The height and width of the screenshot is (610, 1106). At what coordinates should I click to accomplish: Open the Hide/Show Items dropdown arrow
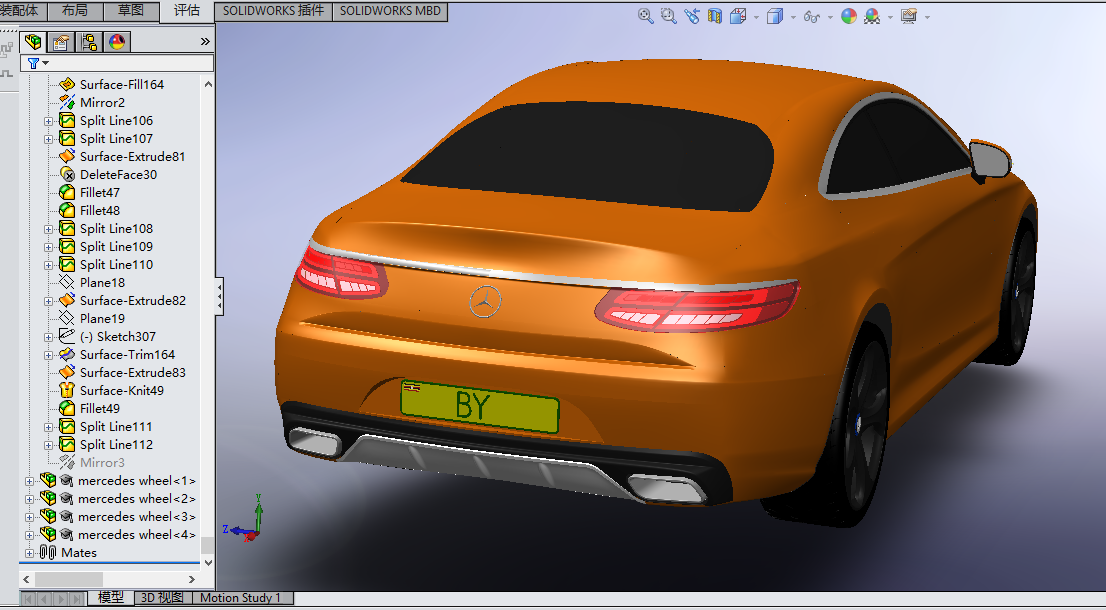[x=830, y=17]
